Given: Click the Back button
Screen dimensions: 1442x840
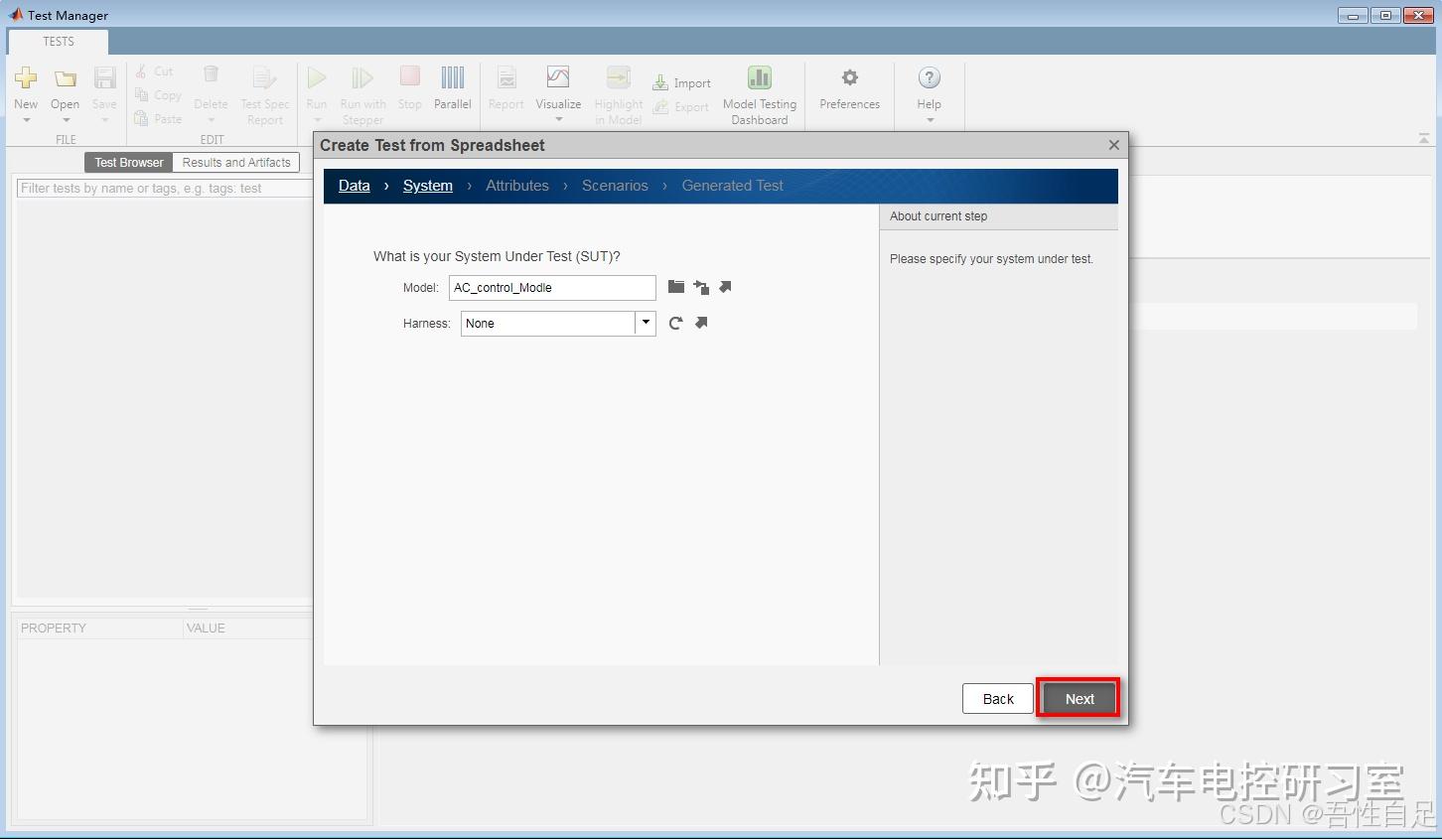Looking at the screenshot, I should point(997,698).
